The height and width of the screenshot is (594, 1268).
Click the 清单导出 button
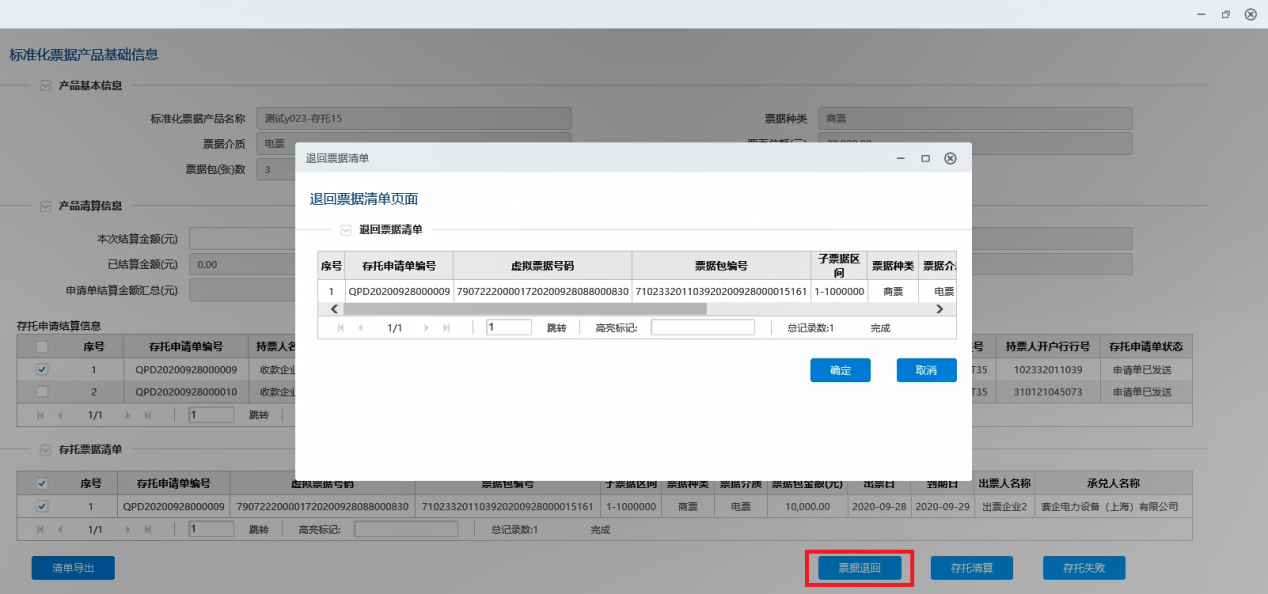pyautogui.click(x=72, y=568)
